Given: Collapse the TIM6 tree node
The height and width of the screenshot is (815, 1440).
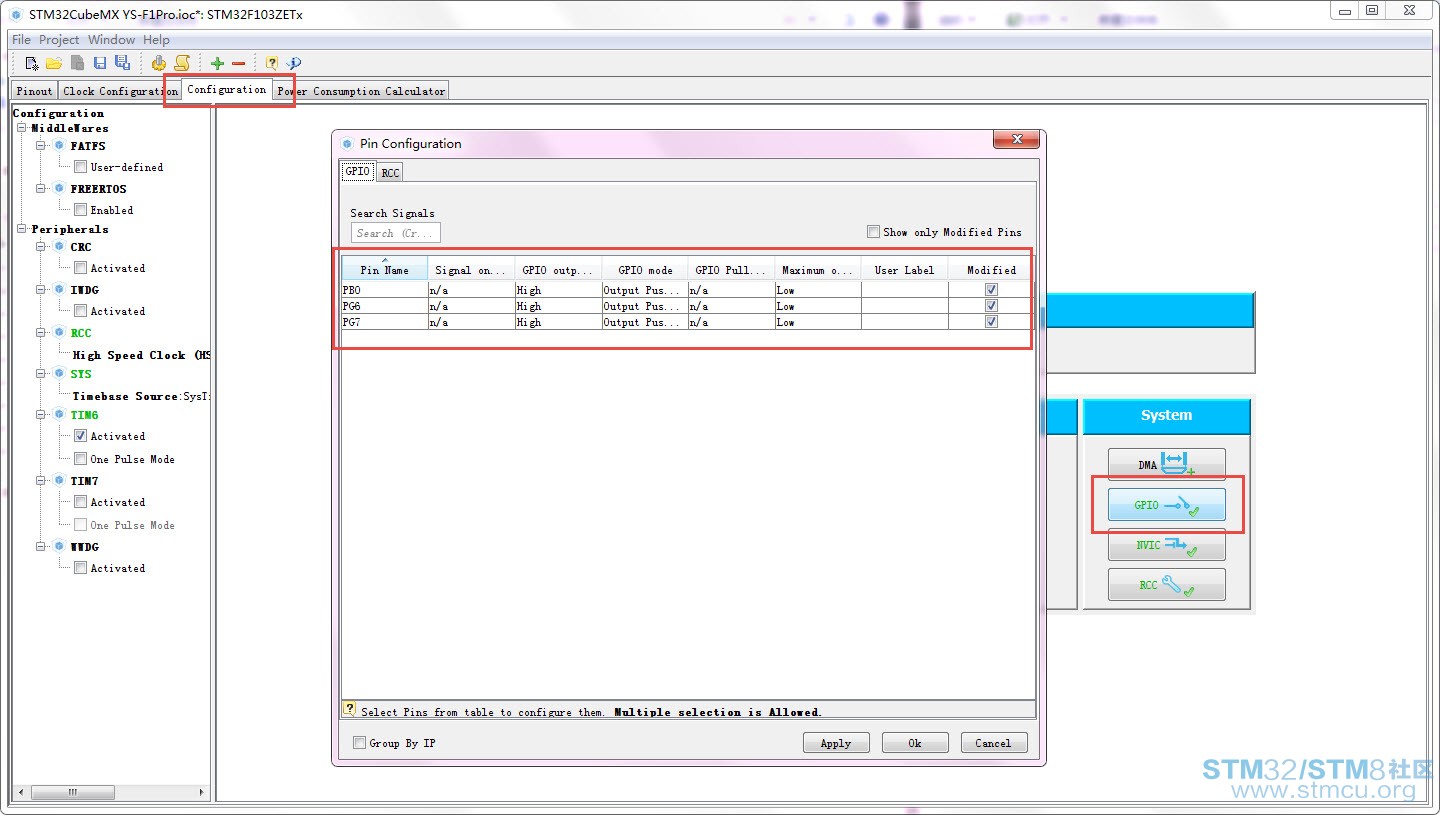Looking at the screenshot, I should point(42,415).
